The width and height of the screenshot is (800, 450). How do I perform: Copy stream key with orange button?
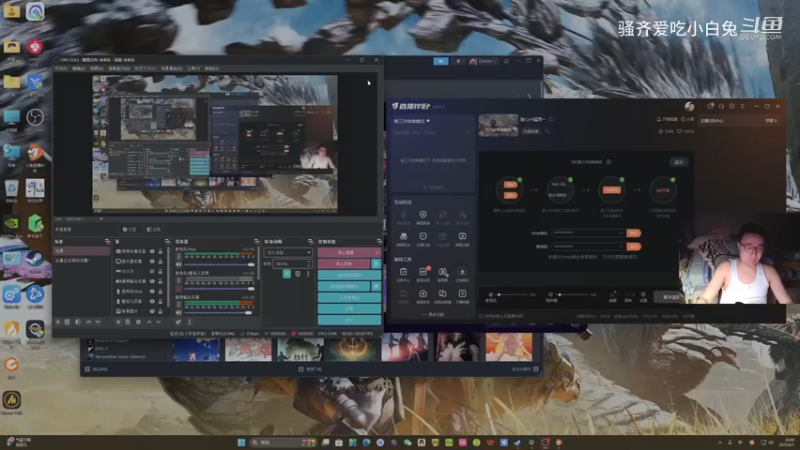coord(634,246)
